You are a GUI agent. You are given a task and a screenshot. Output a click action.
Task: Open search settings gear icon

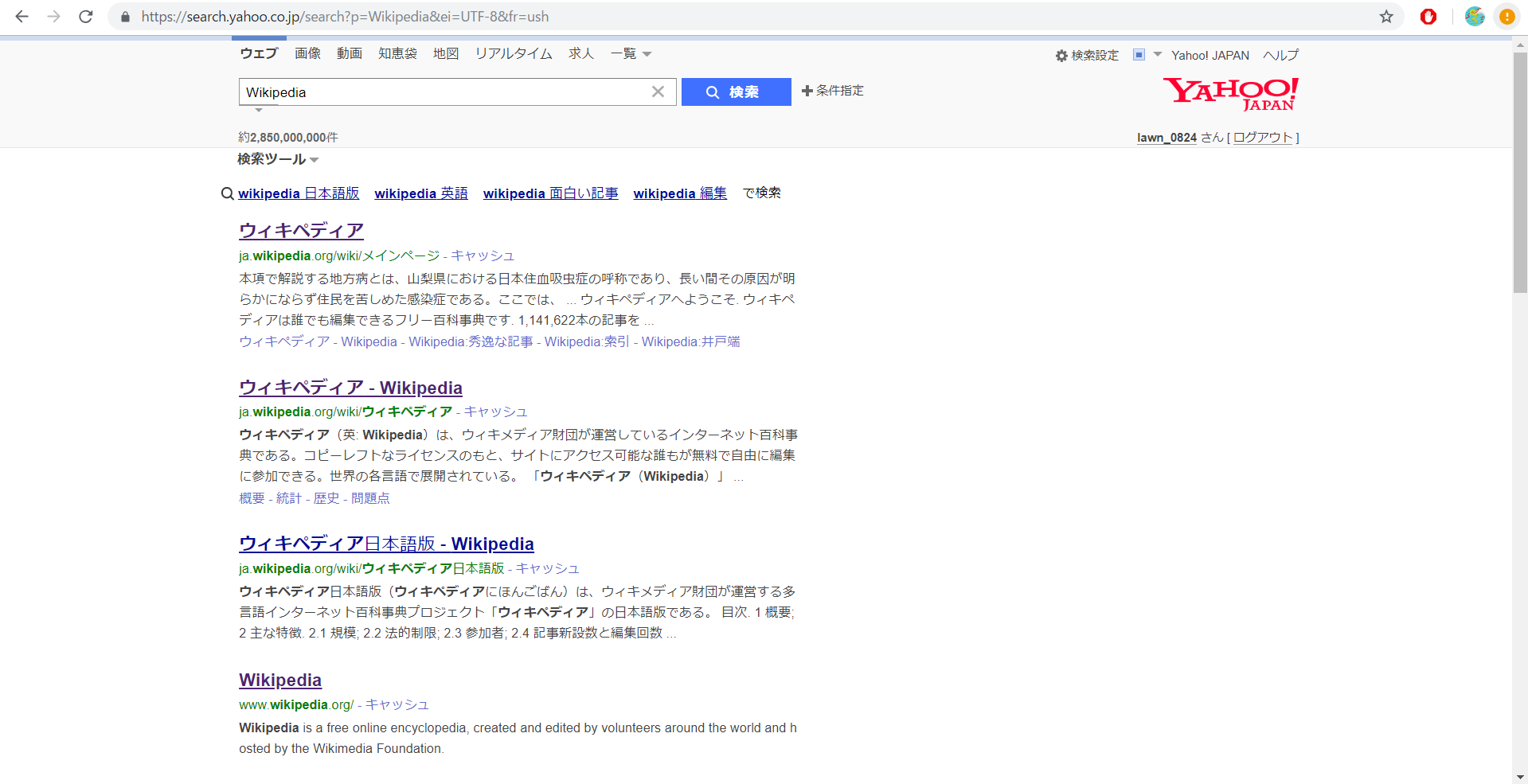click(1061, 56)
